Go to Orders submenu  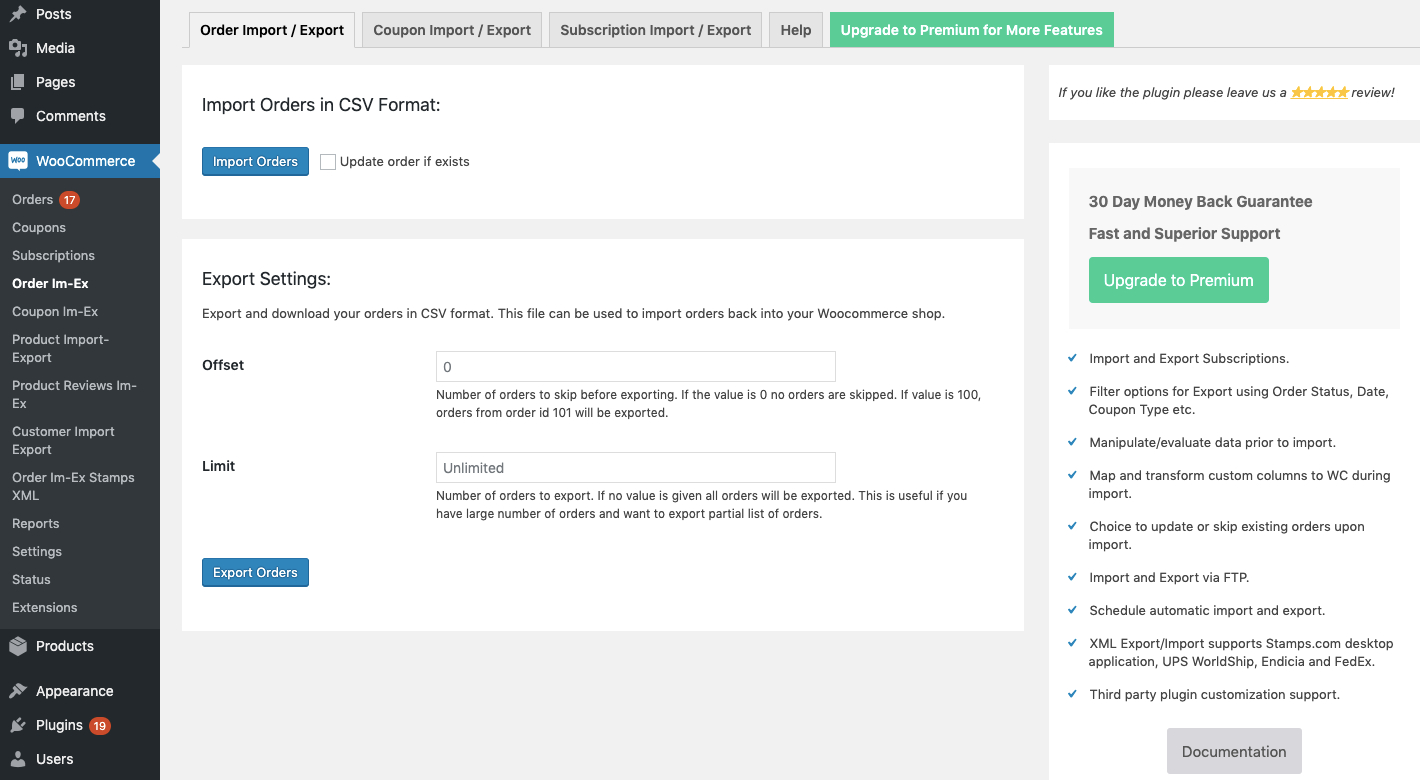pyautogui.click(x=32, y=200)
